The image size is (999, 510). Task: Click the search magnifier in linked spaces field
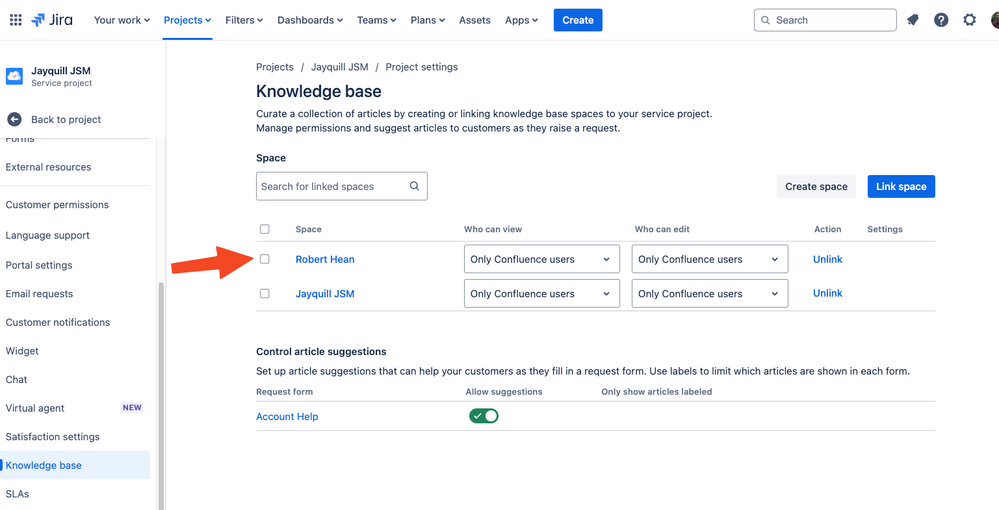pos(414,186)
